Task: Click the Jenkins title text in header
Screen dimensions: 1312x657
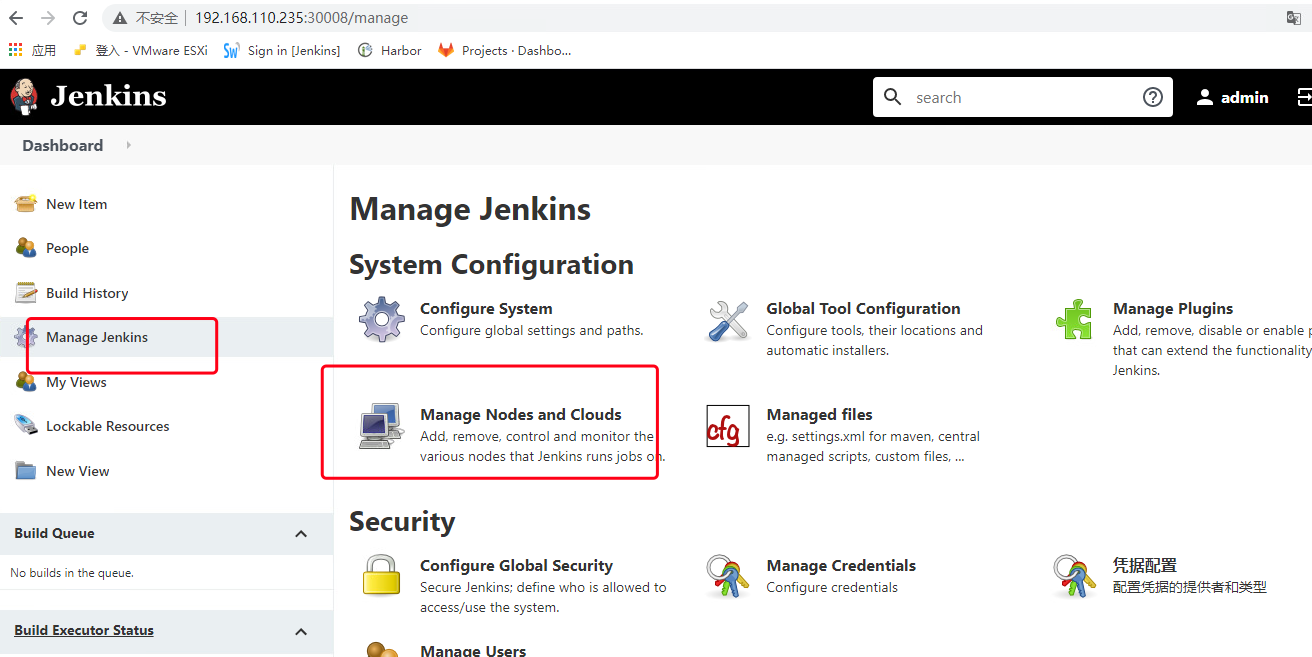Action: (x=108, y=96)
